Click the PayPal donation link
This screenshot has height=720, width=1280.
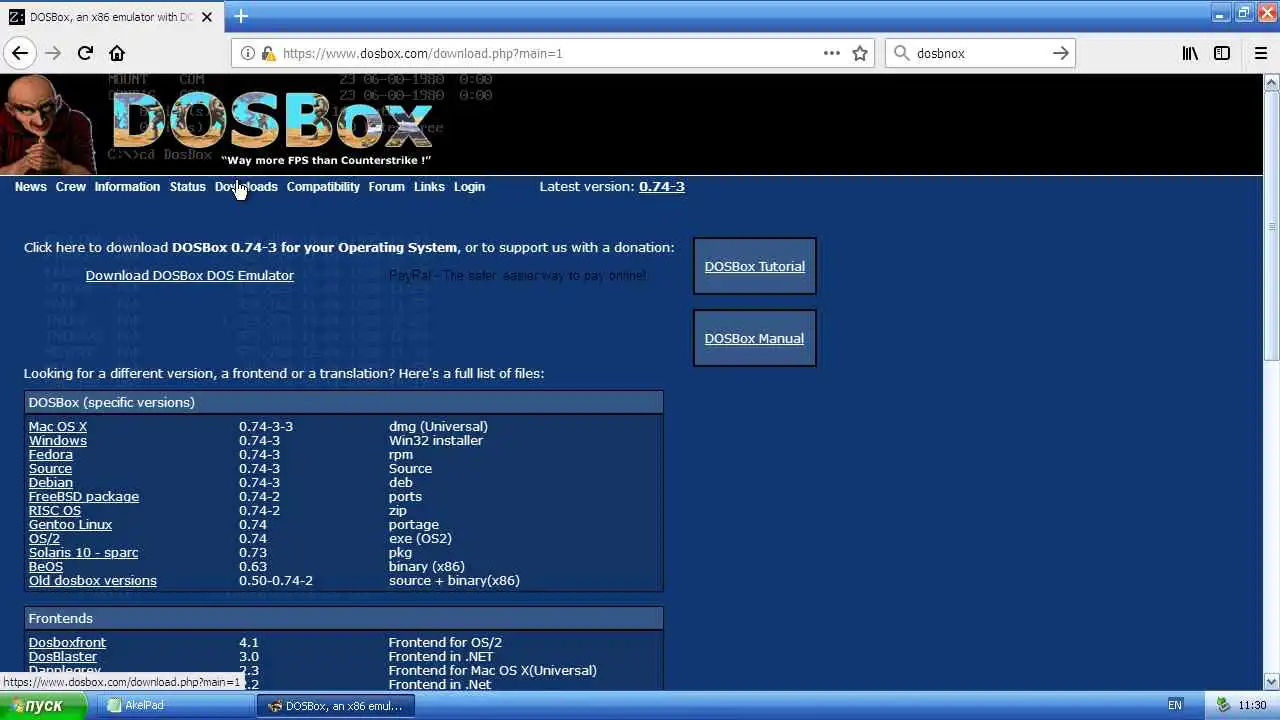click(x=517, y=275)
